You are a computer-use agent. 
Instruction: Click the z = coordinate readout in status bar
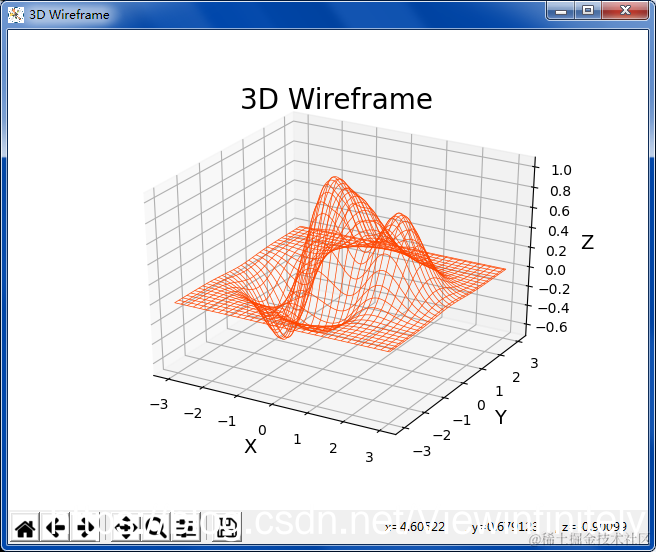click(594, 526)
